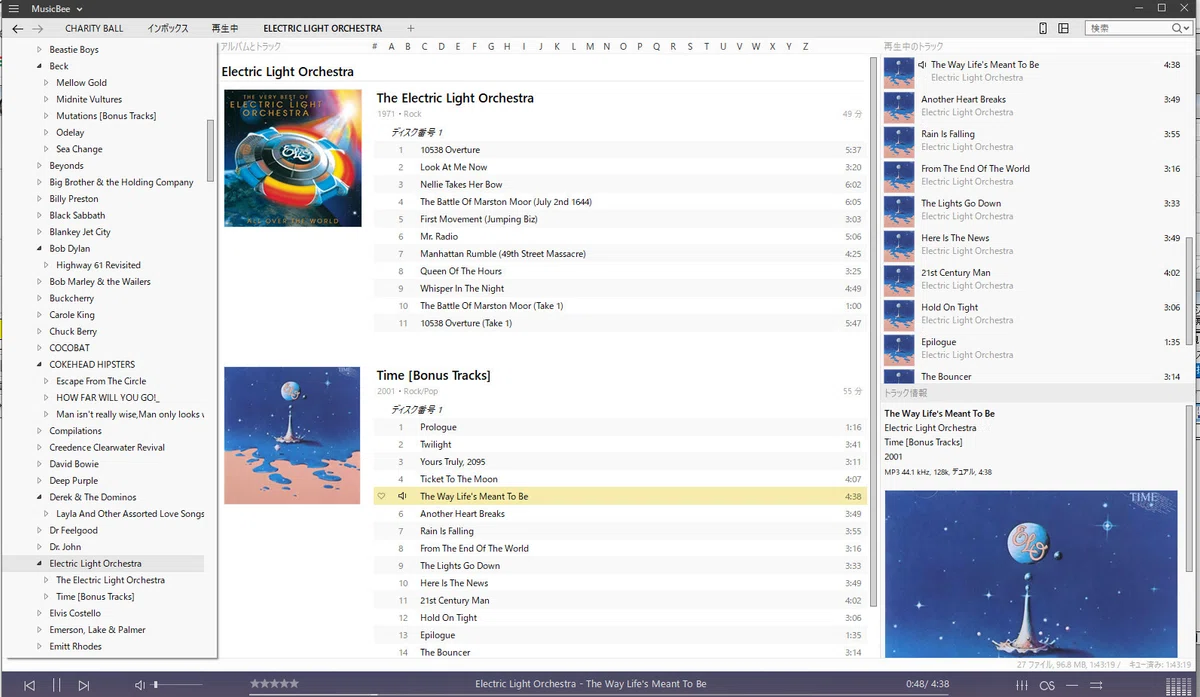Viewport: 1200px width, 697px height.
Task: Open the panel layout icon
Action: point(1064,29)
